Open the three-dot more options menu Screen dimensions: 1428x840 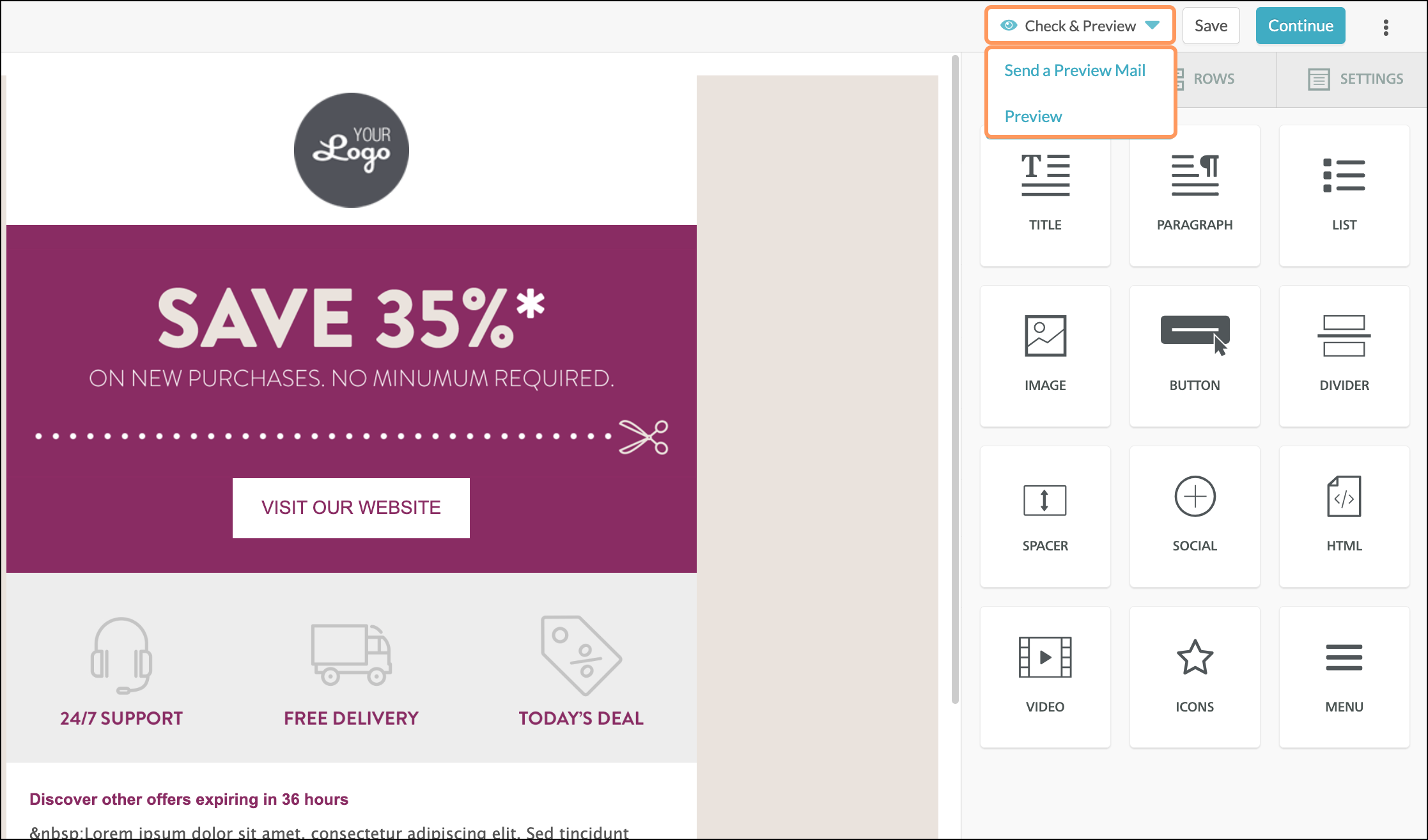point(1386,27)
